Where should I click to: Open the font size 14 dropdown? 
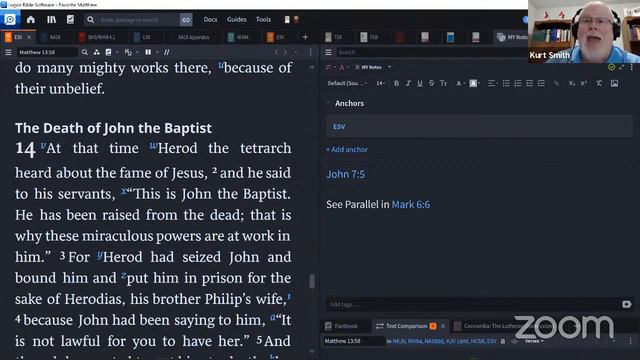(380, 83)
